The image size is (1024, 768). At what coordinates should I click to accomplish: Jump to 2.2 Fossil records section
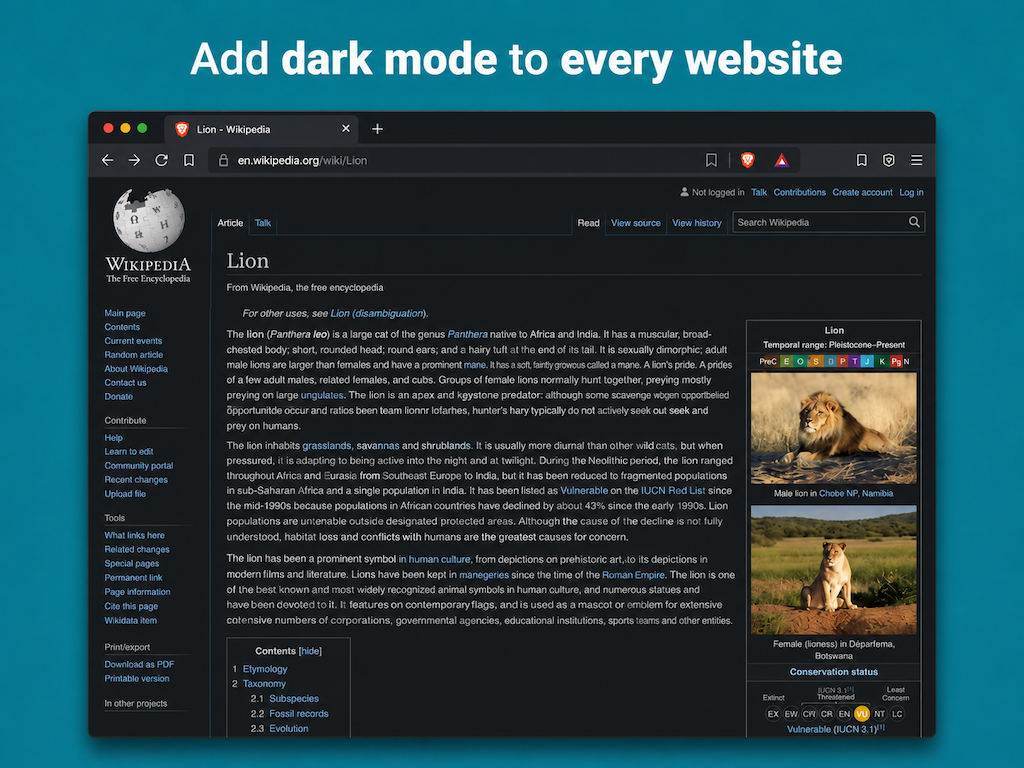[298, 713]
